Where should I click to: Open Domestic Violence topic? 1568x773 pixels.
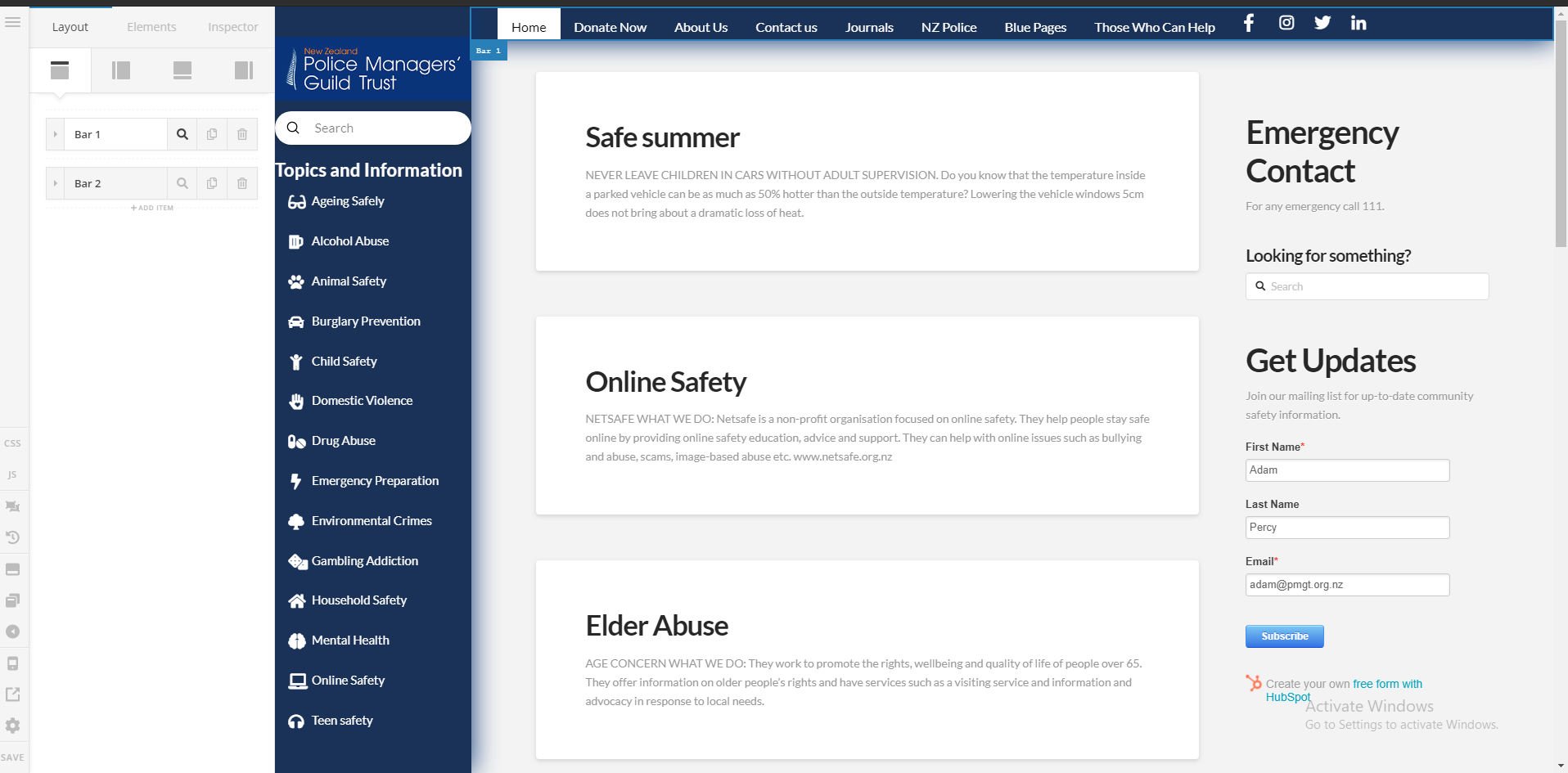tap(362, 401)
